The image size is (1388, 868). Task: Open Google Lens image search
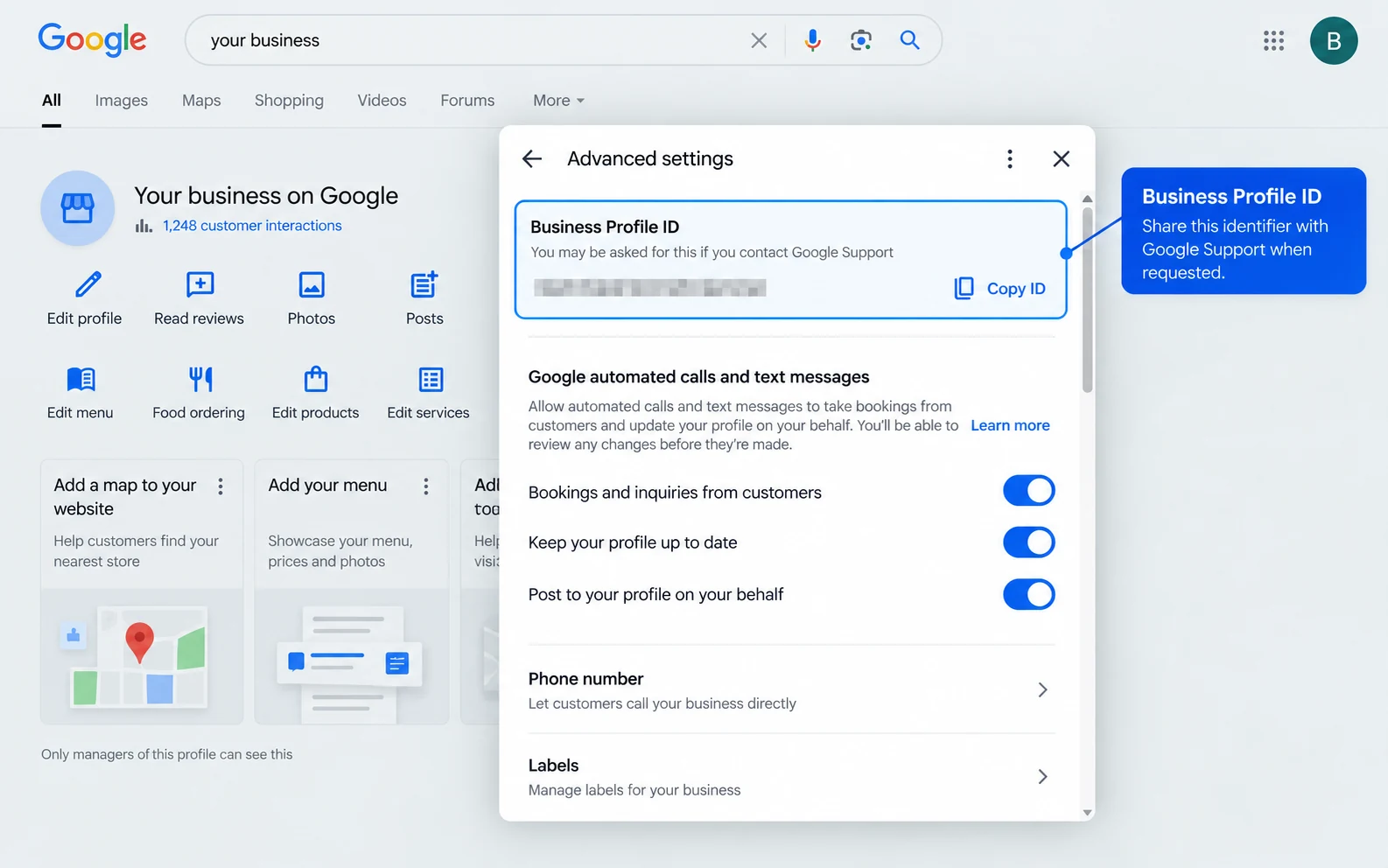(x=861, y=40)
